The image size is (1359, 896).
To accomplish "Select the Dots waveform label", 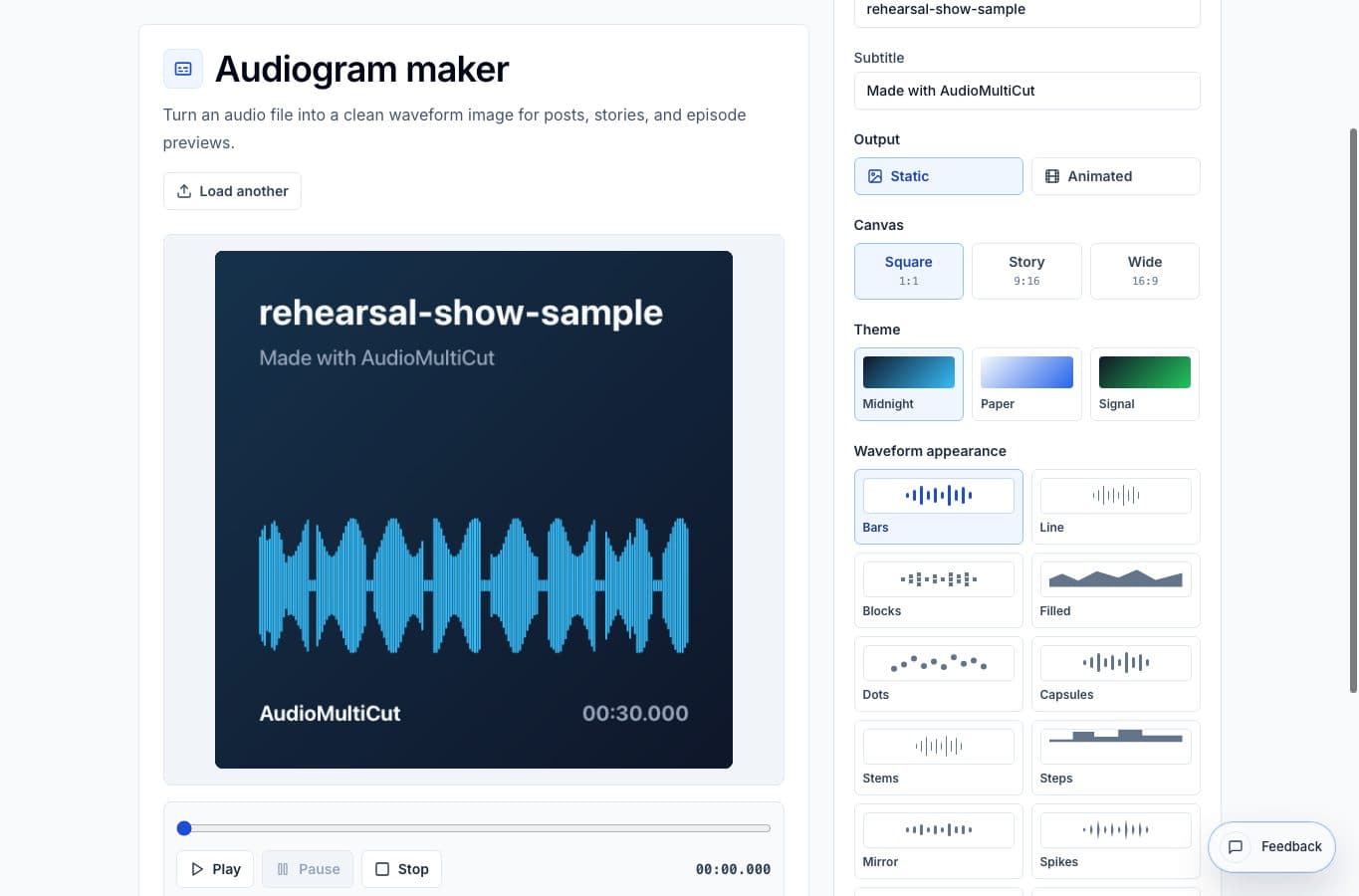I will [x=876, y=695].
